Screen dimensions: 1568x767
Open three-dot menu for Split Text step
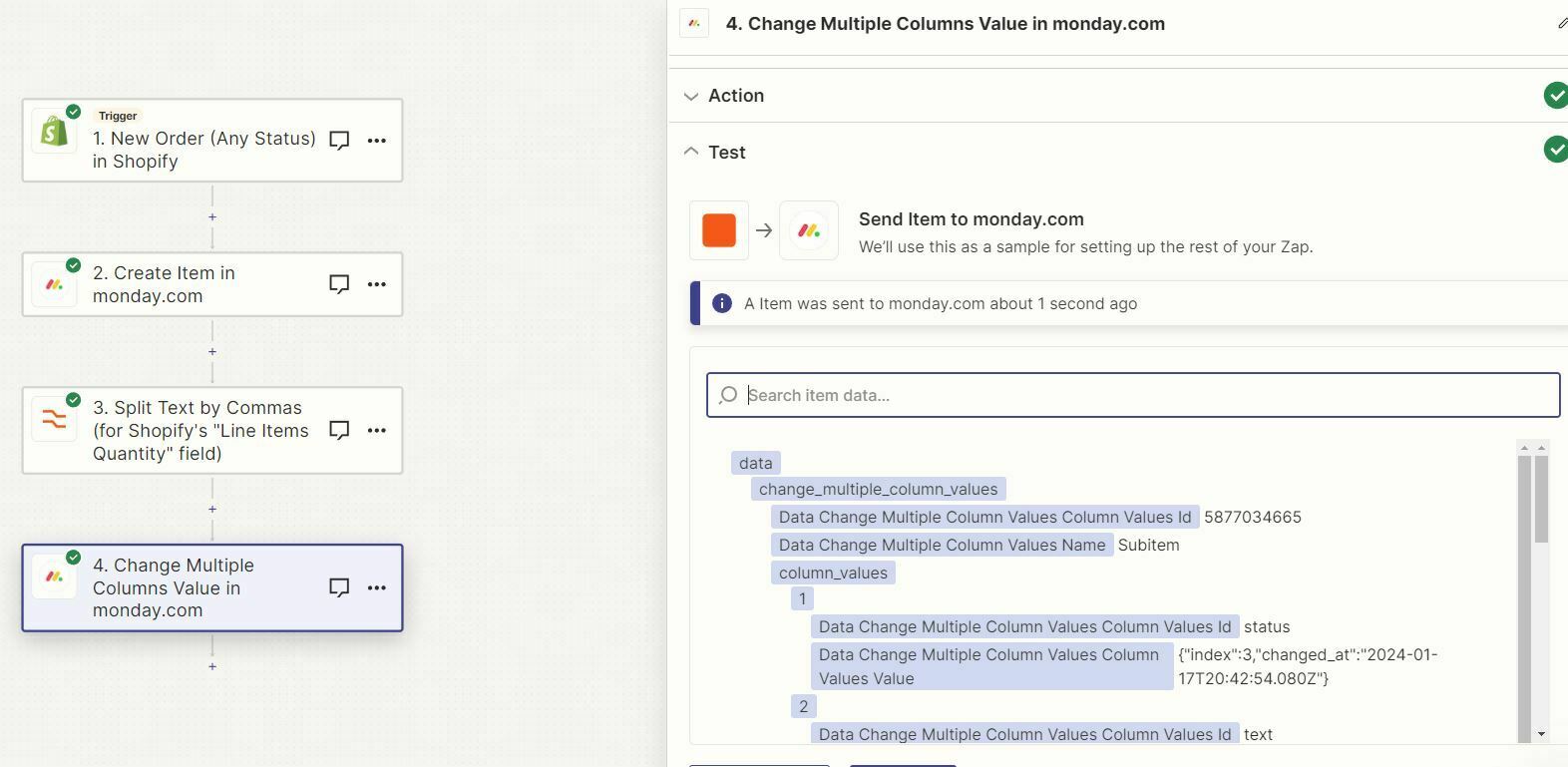click(377, 430)
